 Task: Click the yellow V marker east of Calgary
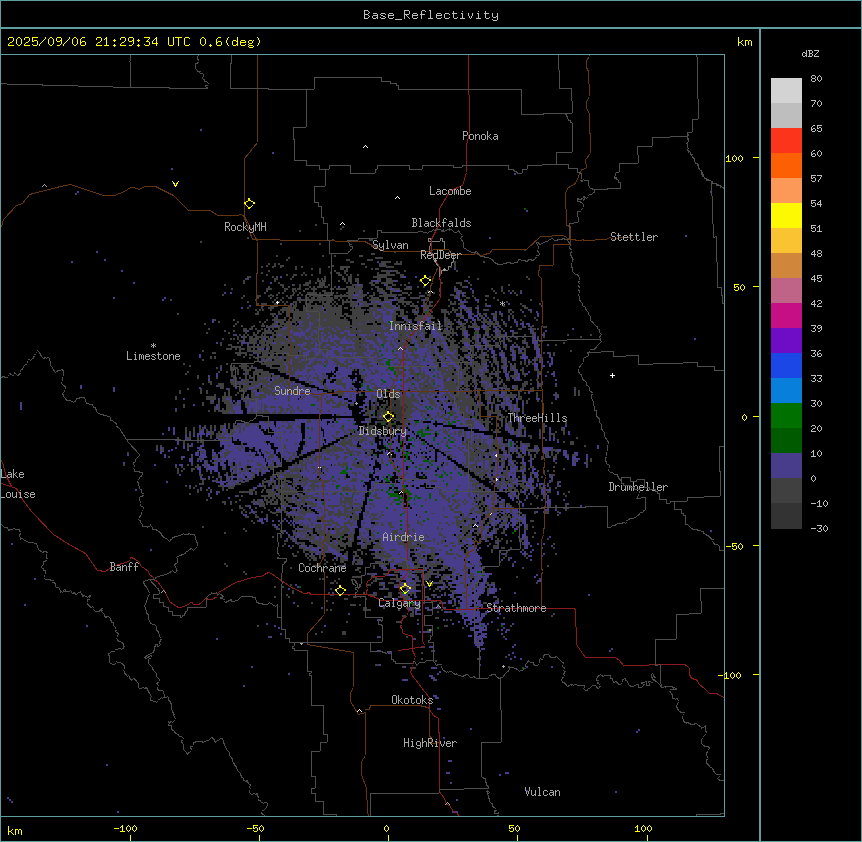pyautogui.click(x=429, y=584)
